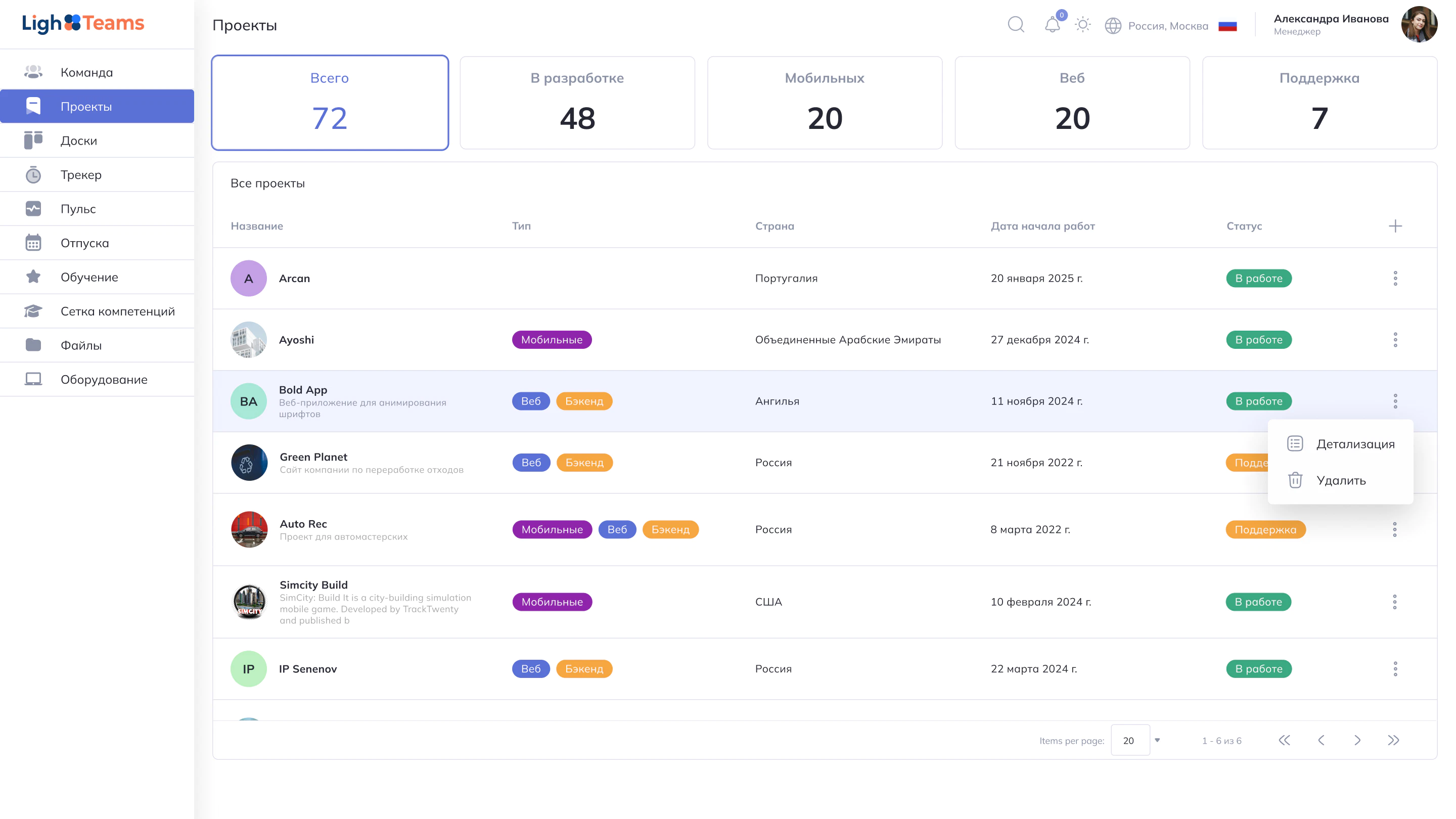
Task: Click Мобильные tag on Ayoshi row
Action: click(551, 340)
